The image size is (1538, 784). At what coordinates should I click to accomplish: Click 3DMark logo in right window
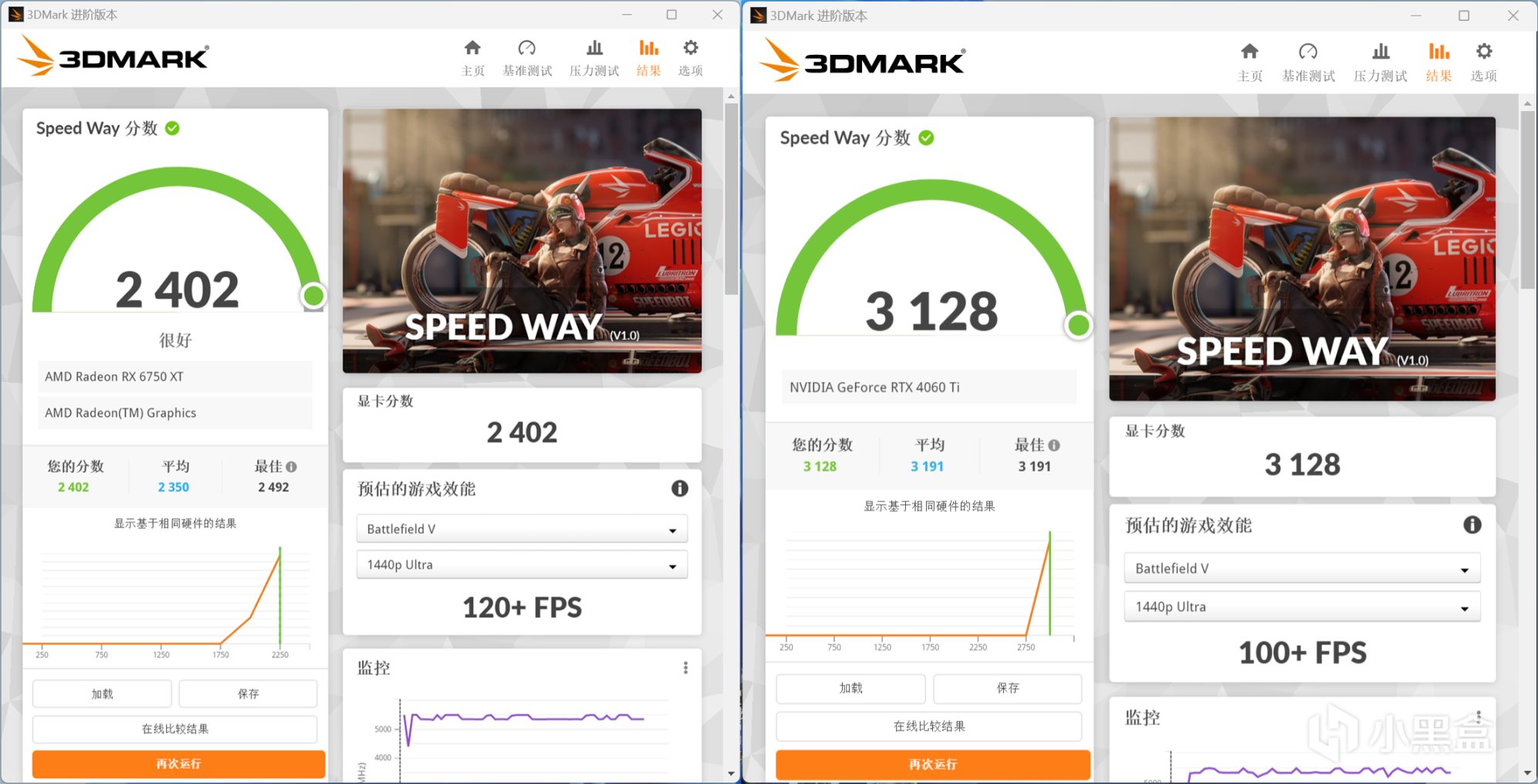862,60
